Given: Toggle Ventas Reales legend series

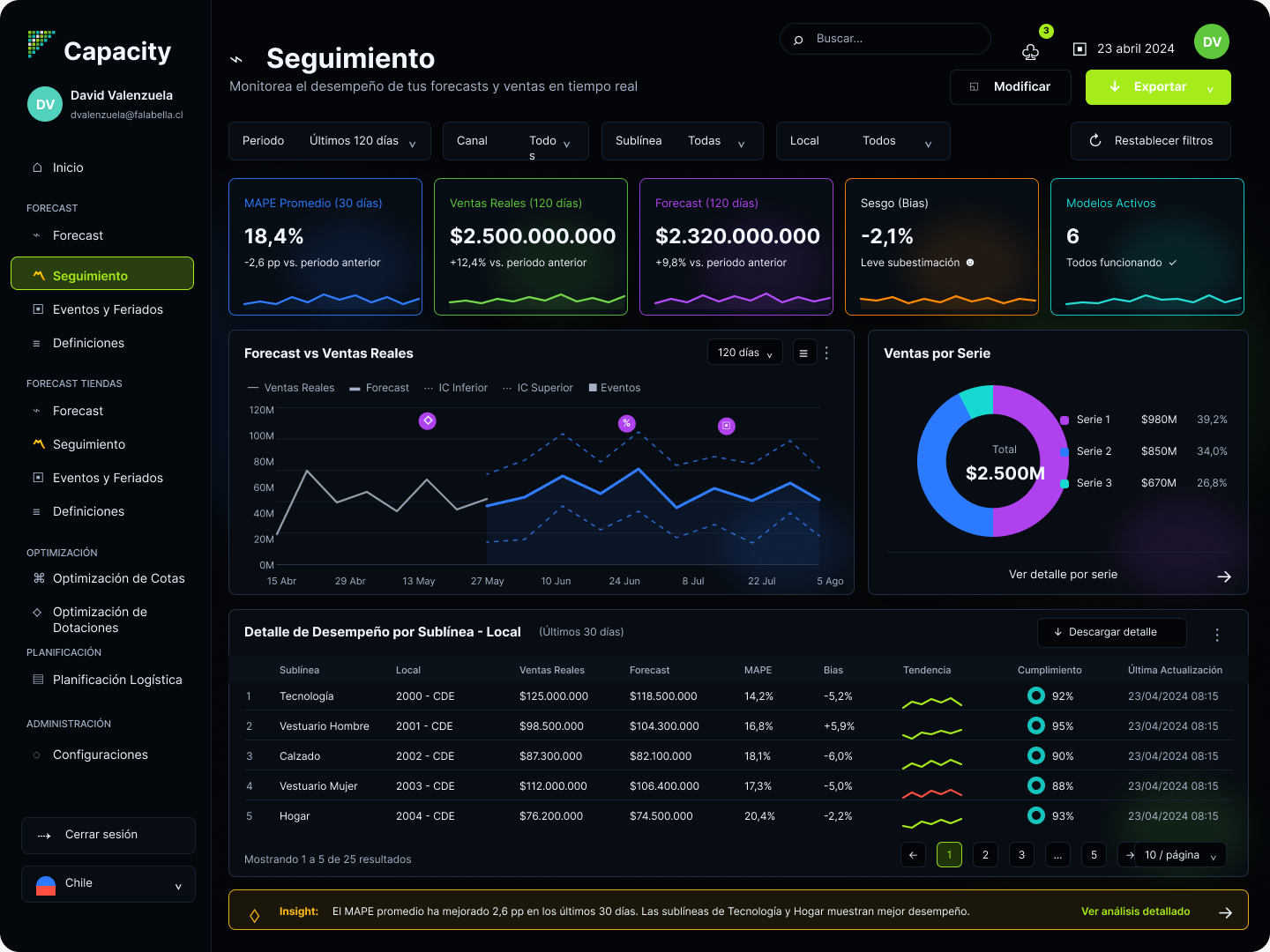Looking at the screenshot, I should click(291, 388).
